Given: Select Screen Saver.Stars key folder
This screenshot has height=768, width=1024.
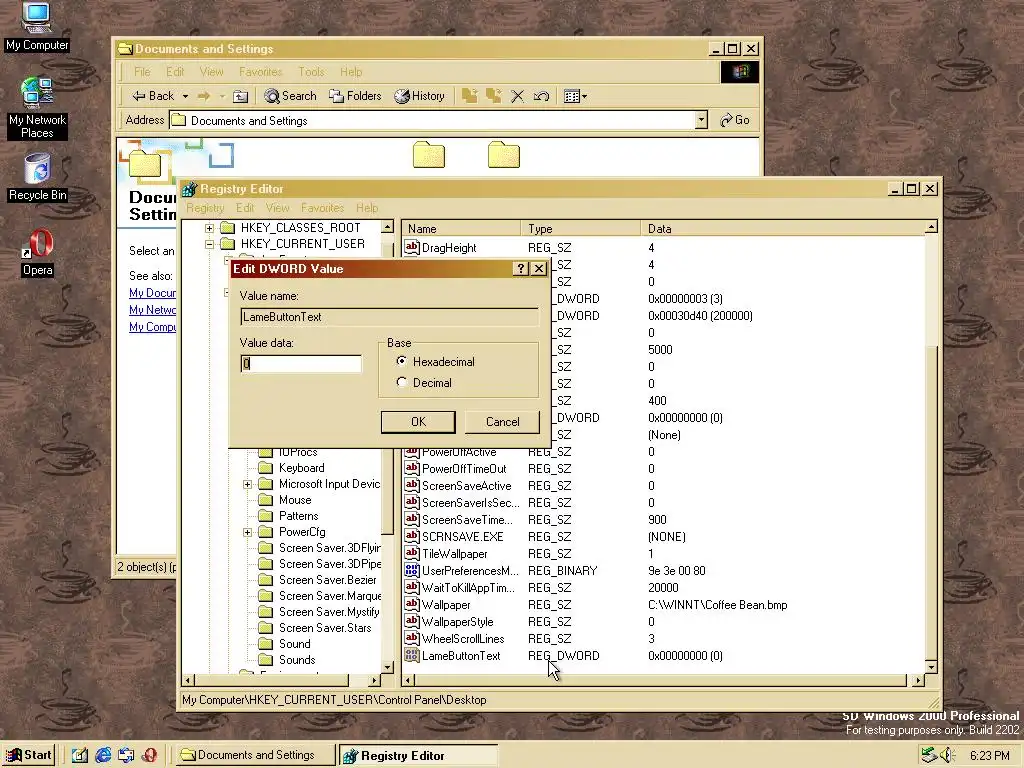Looking at the screenshot, I should click(x=315, y=628).
